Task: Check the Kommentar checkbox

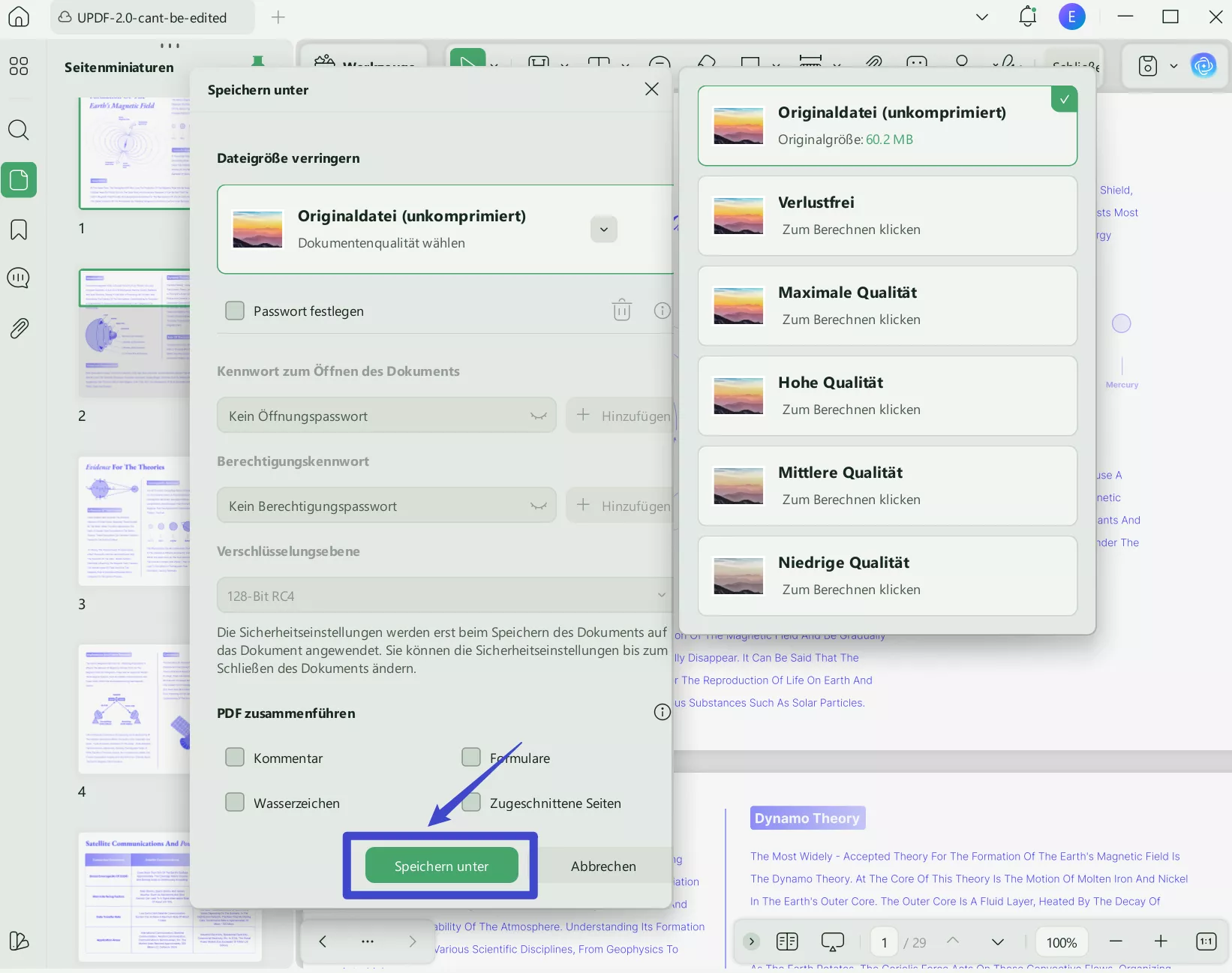Action: pyautogui.click(x=235, y=757)
